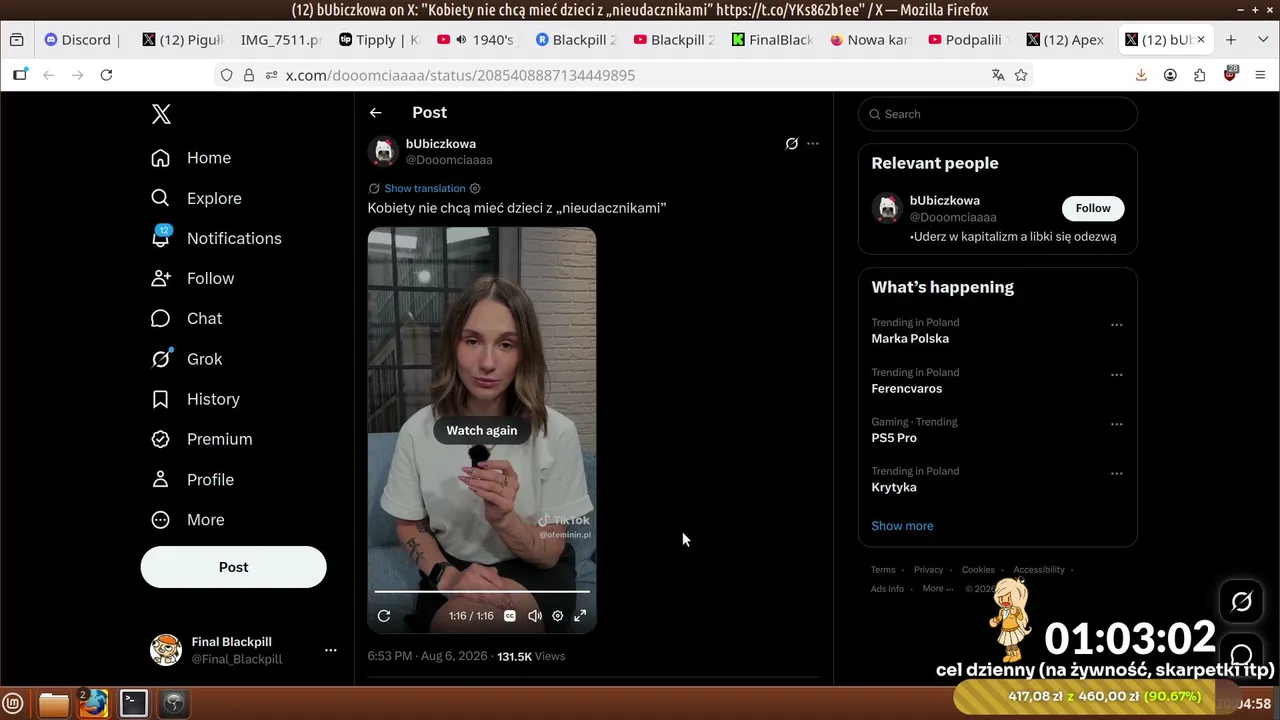Toggle video closed captions CC
Image resolution: width=1280 pixels, height=720 pixels.
[510, 616]
